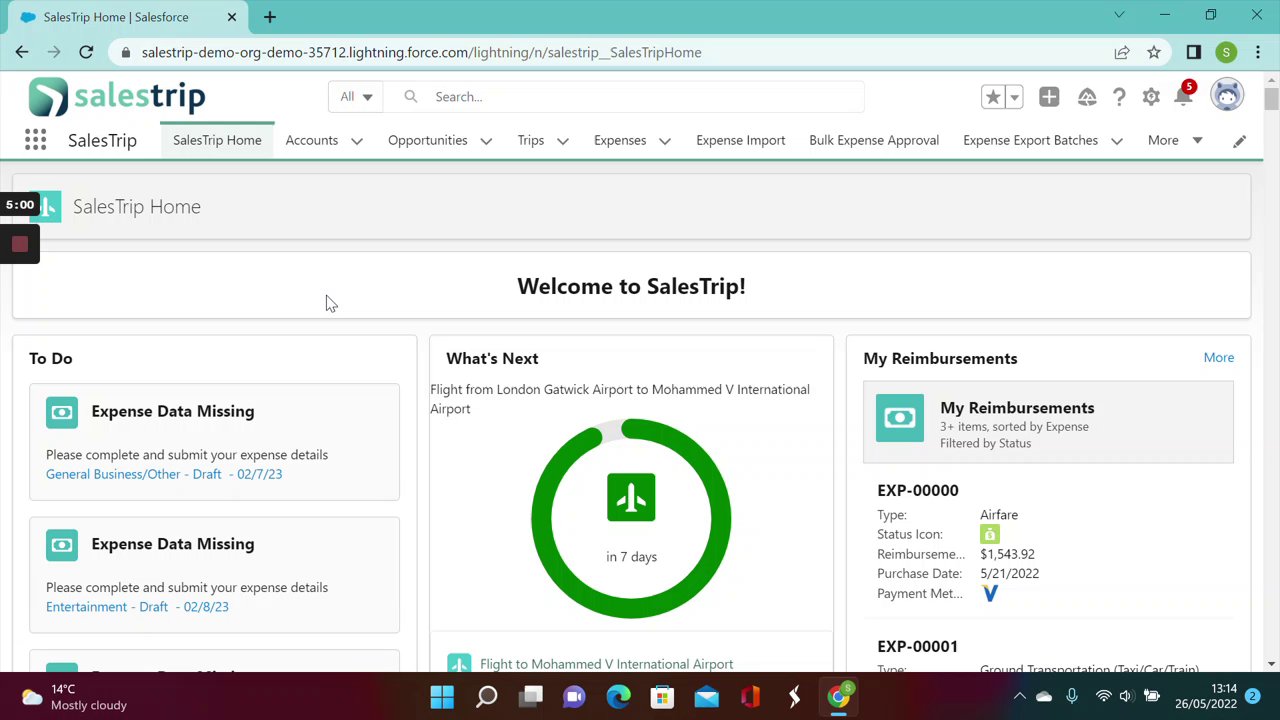View notifications via the bell icon
The width and height of the screenshot is (1280, 720).
(x=1184, y=96)
